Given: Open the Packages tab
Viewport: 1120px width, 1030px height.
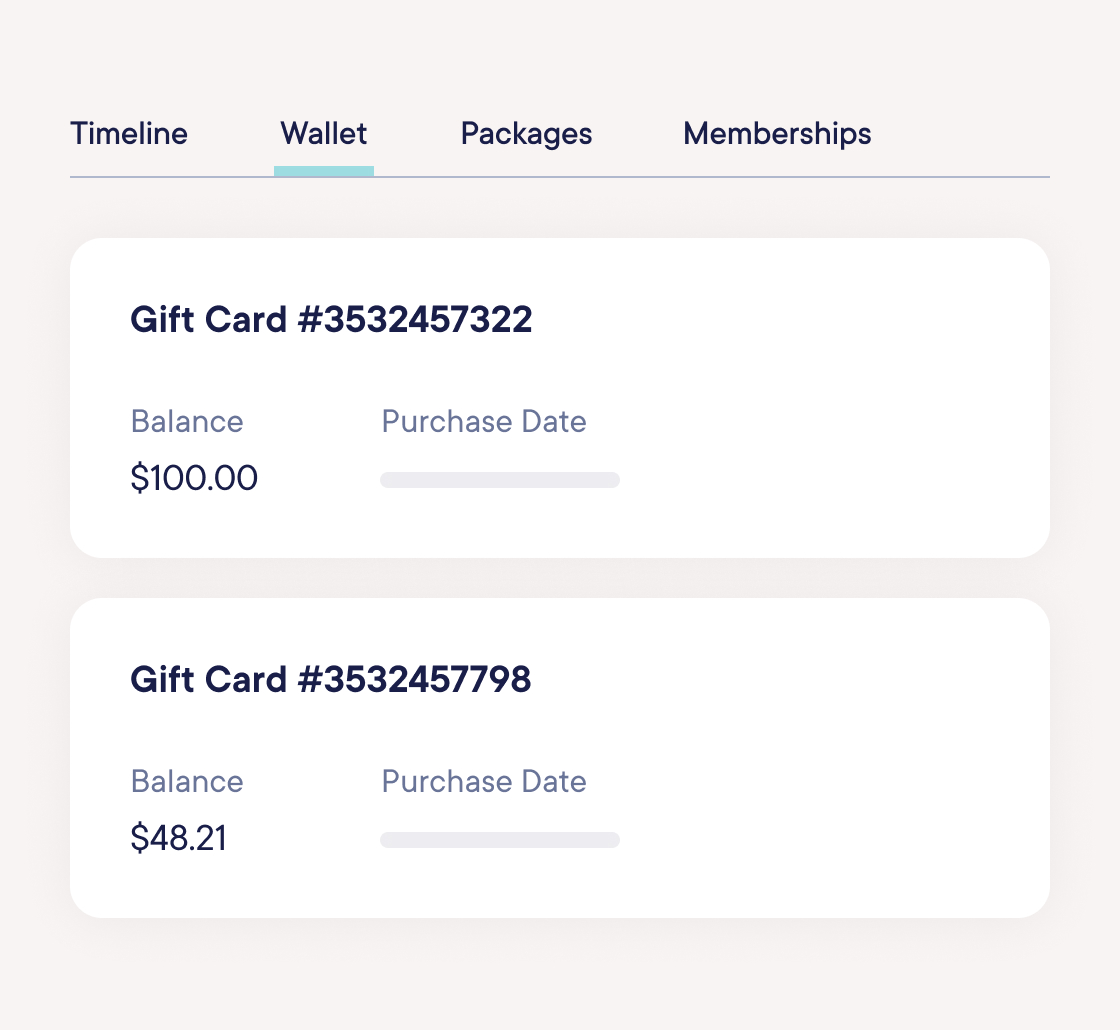Looking at the screenshot, I should click(x=526, y=133).
